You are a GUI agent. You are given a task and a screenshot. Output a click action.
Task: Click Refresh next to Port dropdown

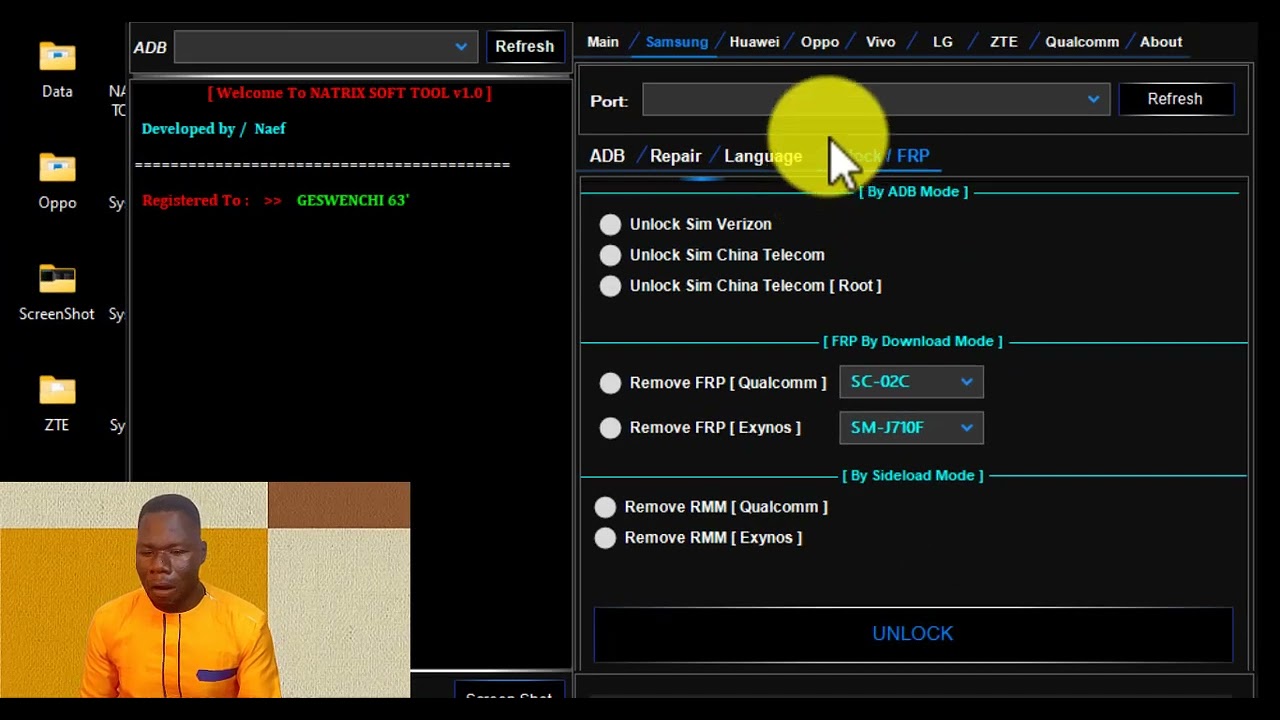[x=1175, y=99]
